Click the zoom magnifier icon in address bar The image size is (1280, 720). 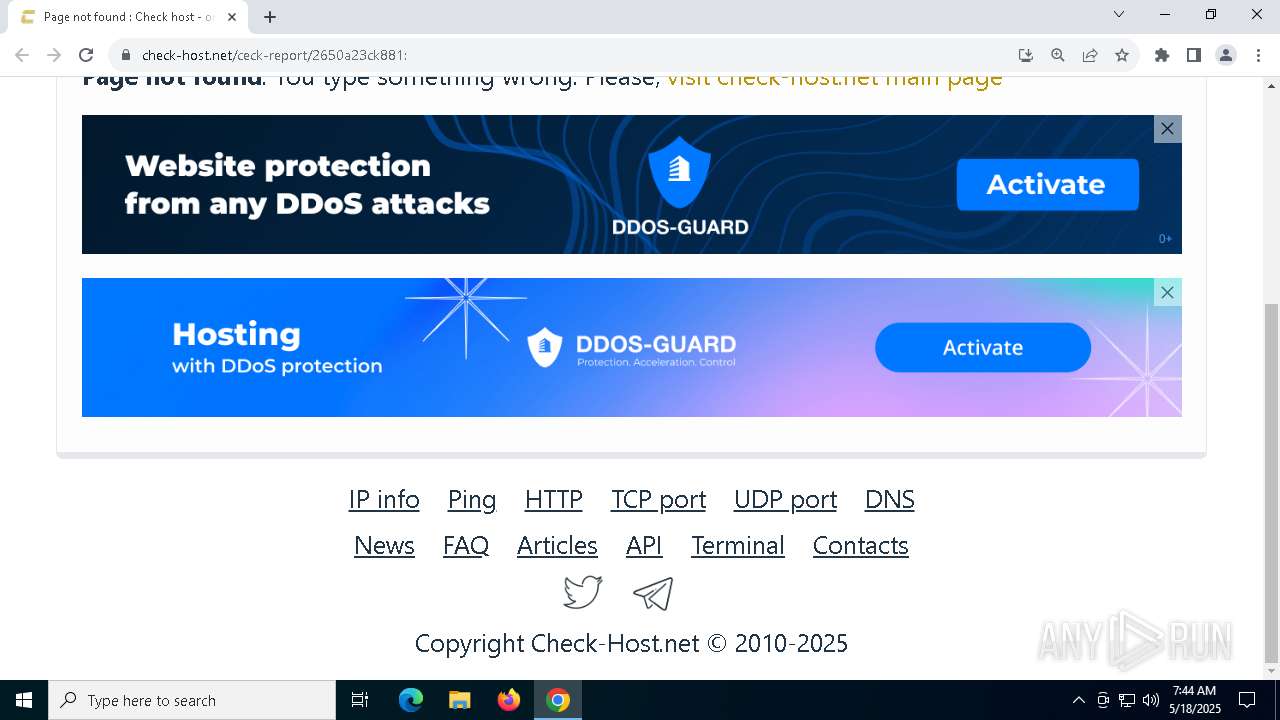[1058, 55]
